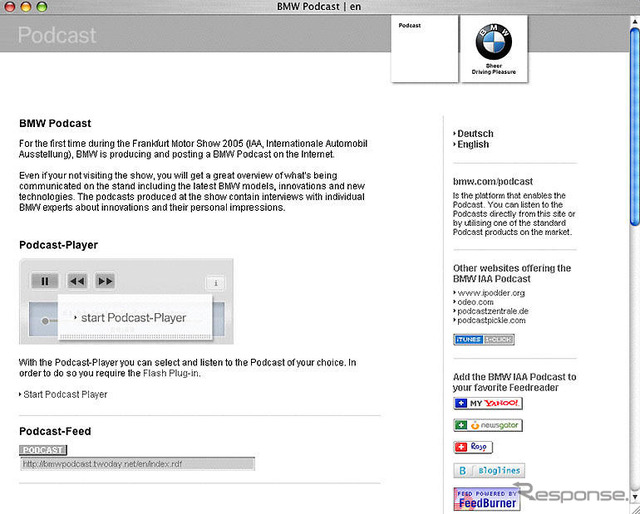Screen dimensions: 640x514
Task: Minimize window with the yellow button
Action: (26, 7)
